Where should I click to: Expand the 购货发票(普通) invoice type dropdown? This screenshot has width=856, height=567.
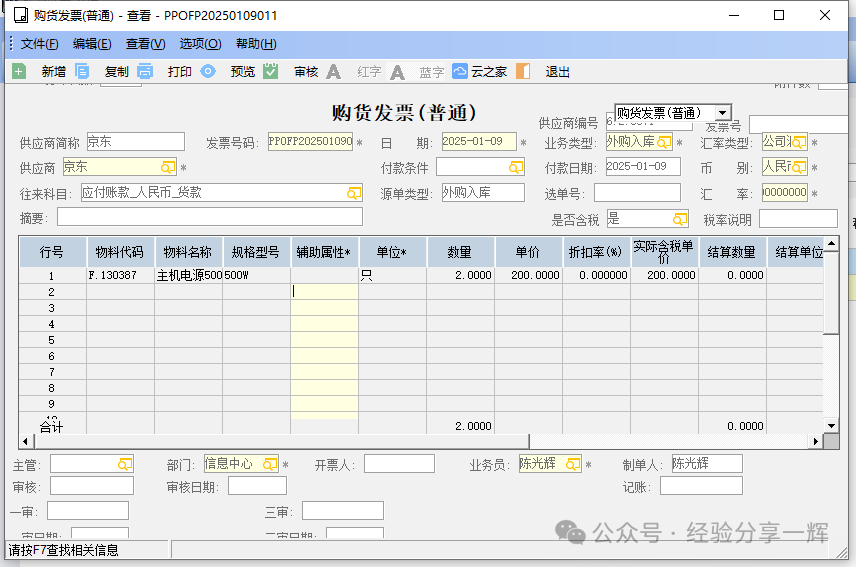722,113
